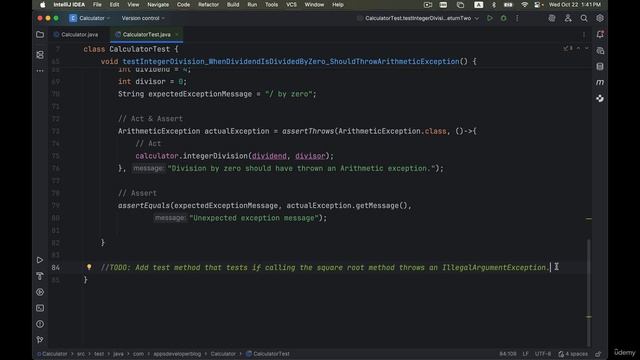Image resolution: width=640 pixels, height=360 pixels.
Task: Click the integerDivision method call
Action: [x=215, y=156]
